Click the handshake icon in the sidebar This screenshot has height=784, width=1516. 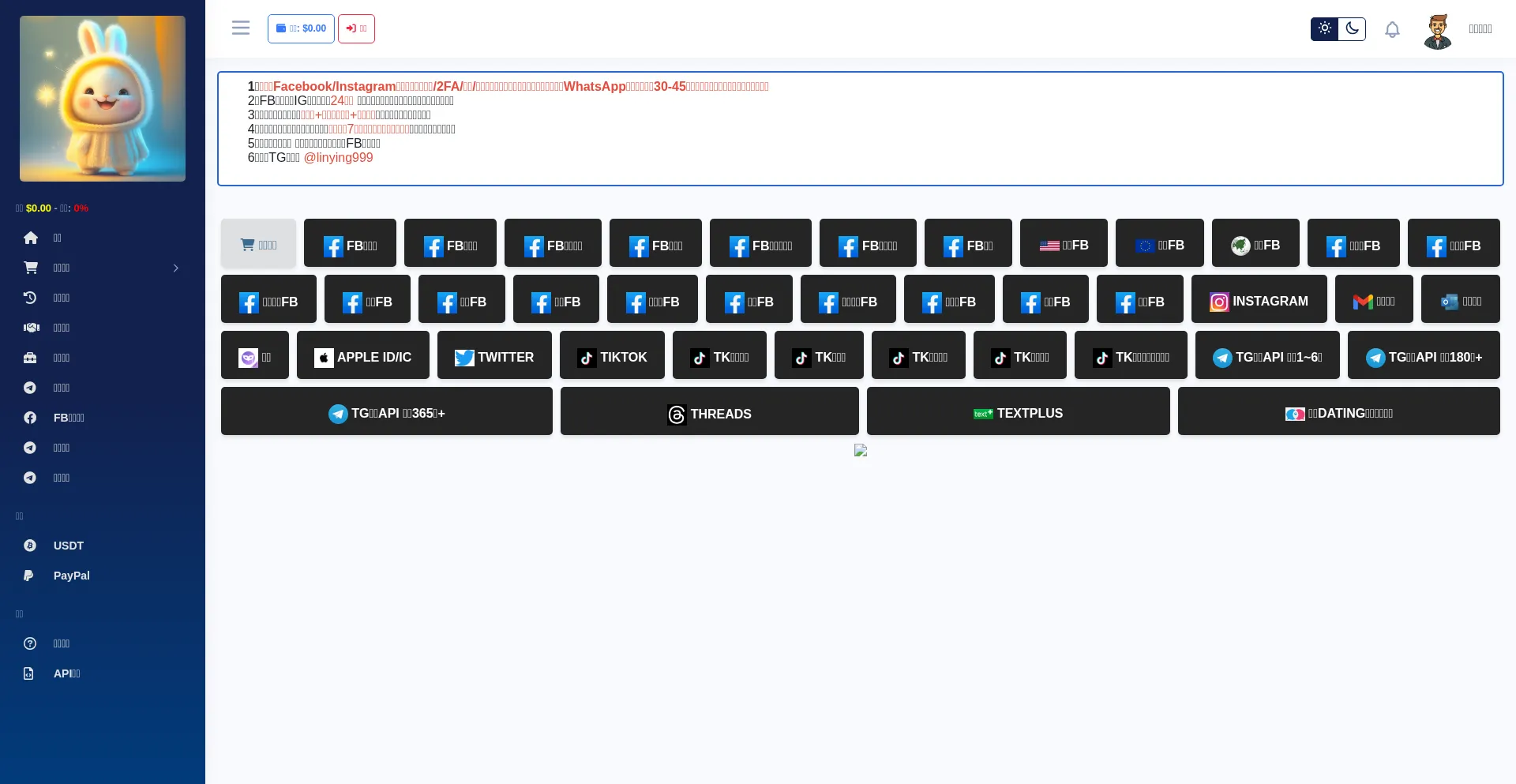pyautogui.click(x=31, y=328)
